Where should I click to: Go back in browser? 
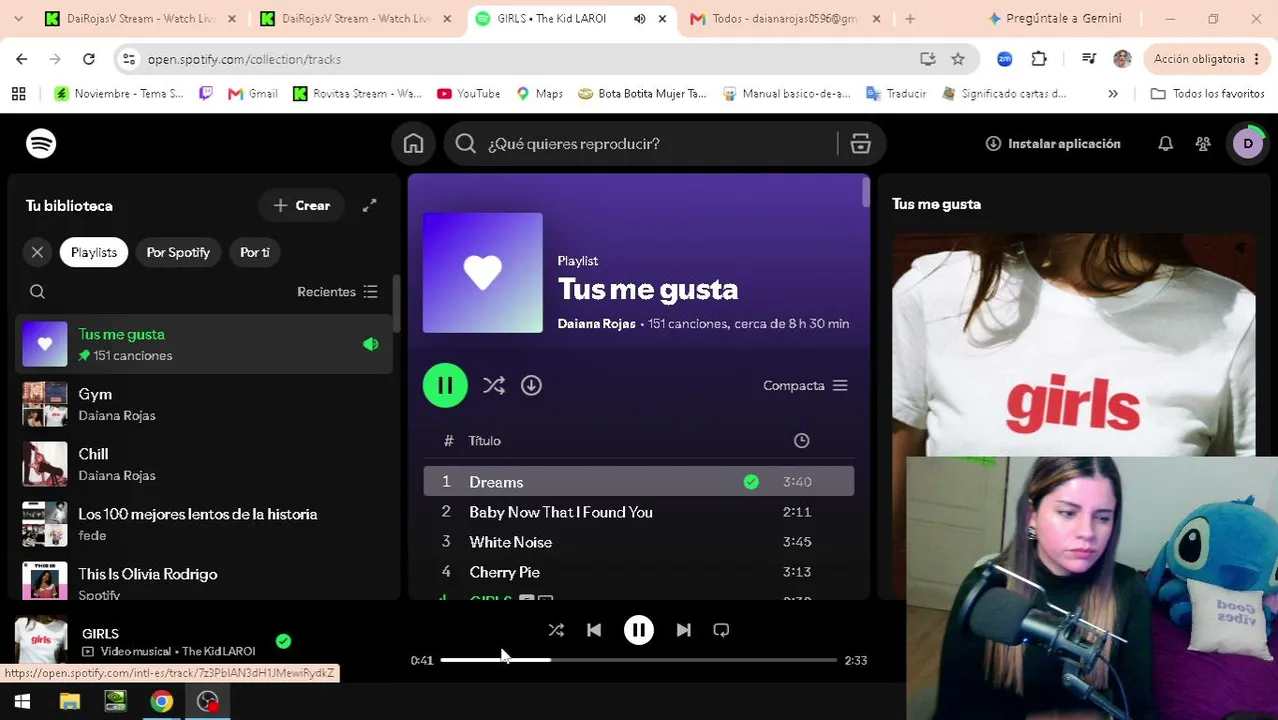tap(22, 59)
